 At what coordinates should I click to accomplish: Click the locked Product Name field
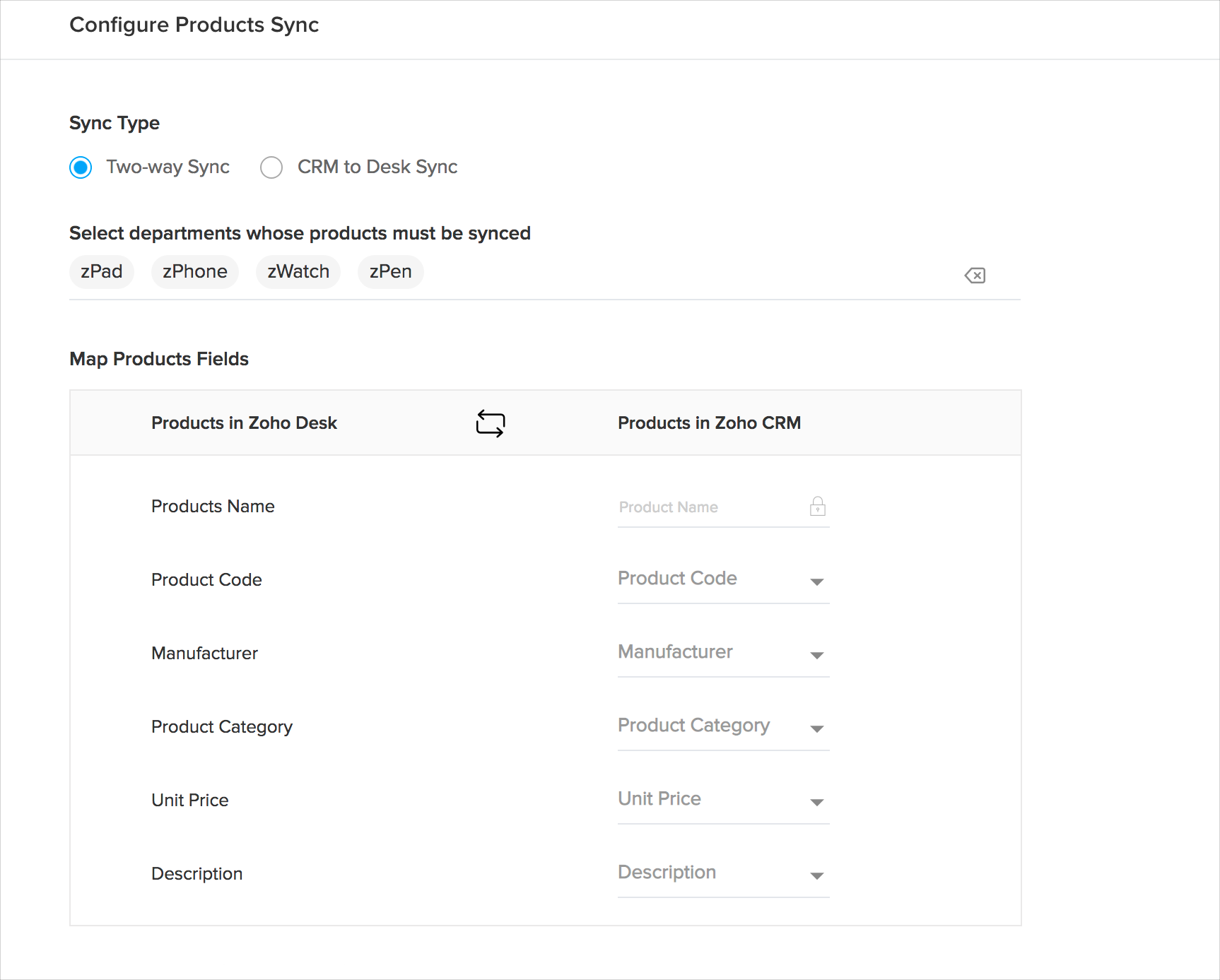pos(723,507)
